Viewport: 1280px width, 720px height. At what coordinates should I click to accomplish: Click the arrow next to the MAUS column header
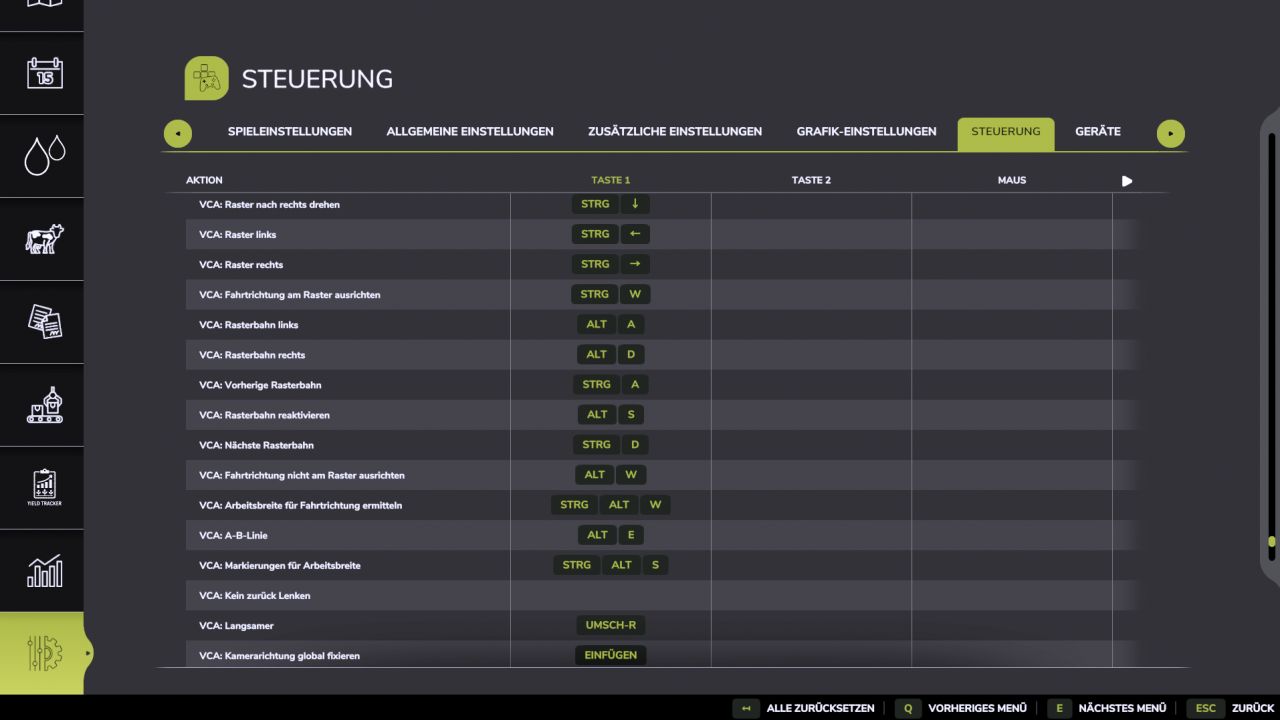[x=1127, y=181]
